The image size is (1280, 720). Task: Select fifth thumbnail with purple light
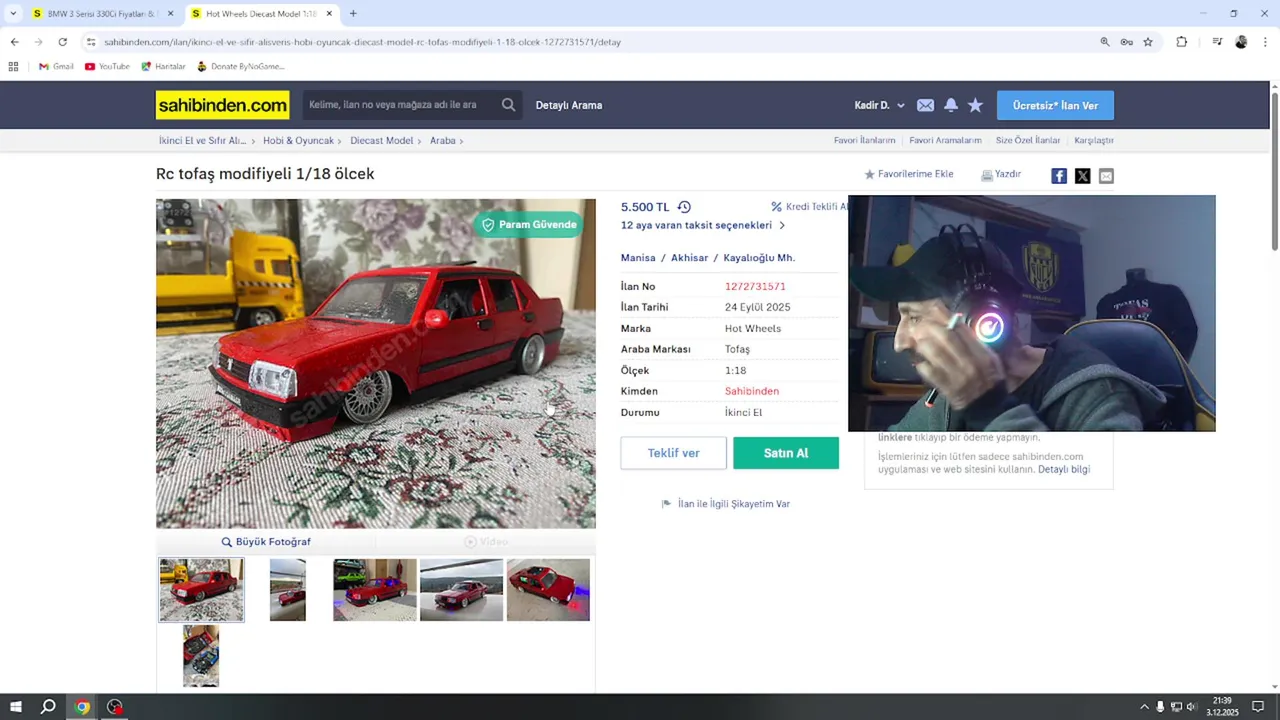(x=548, y=590)
